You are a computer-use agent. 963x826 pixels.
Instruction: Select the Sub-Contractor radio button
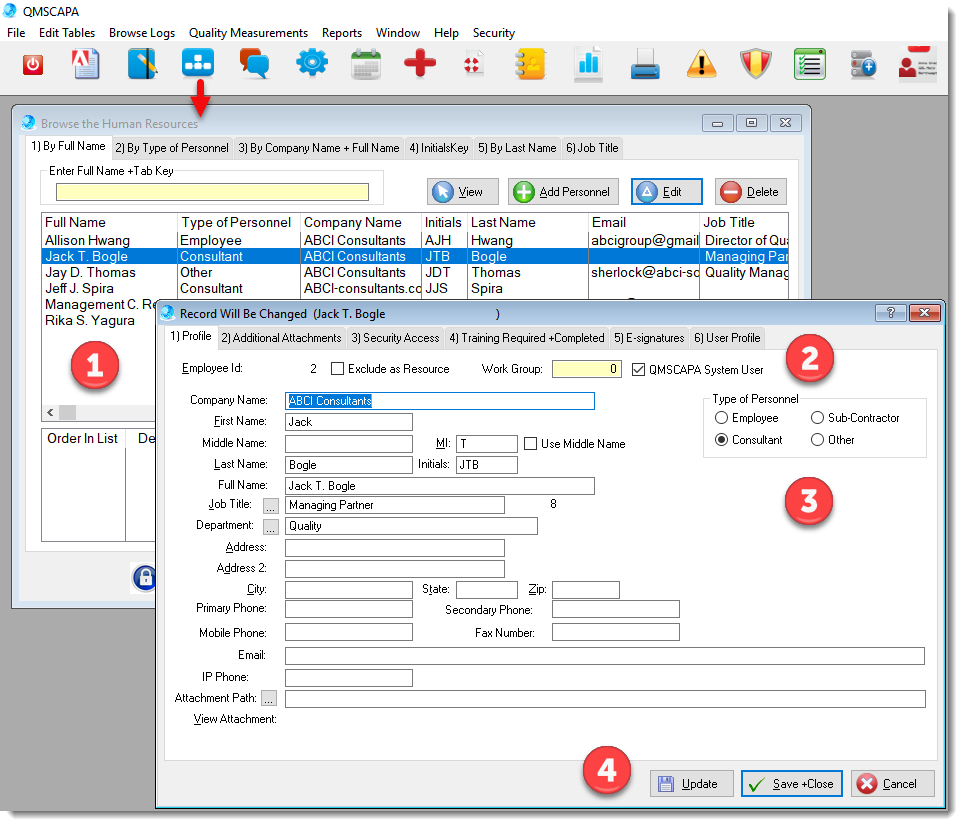pyautogui.click(x=818, y=418)
